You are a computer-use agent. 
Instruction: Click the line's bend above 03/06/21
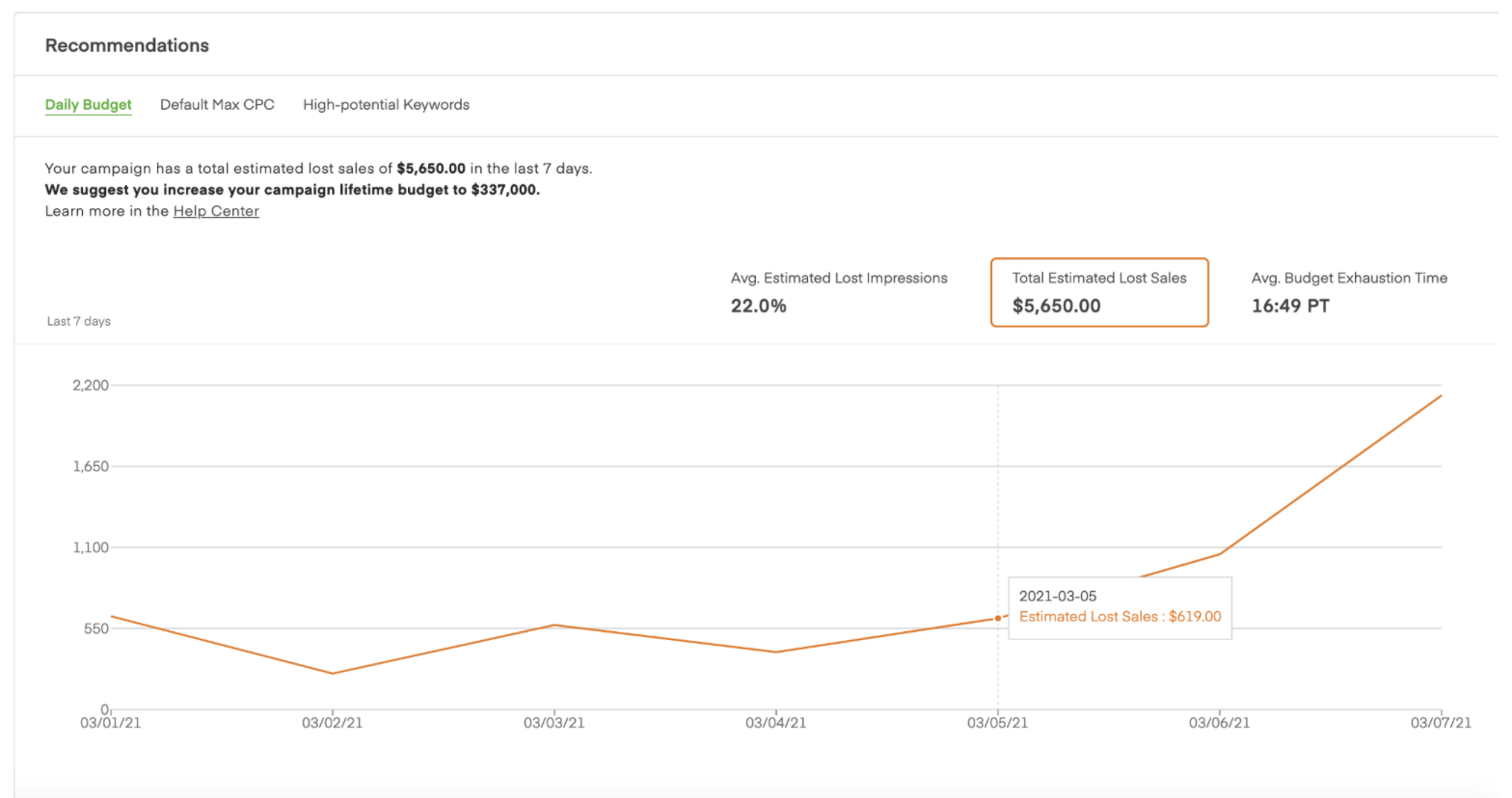(1219, 554)
